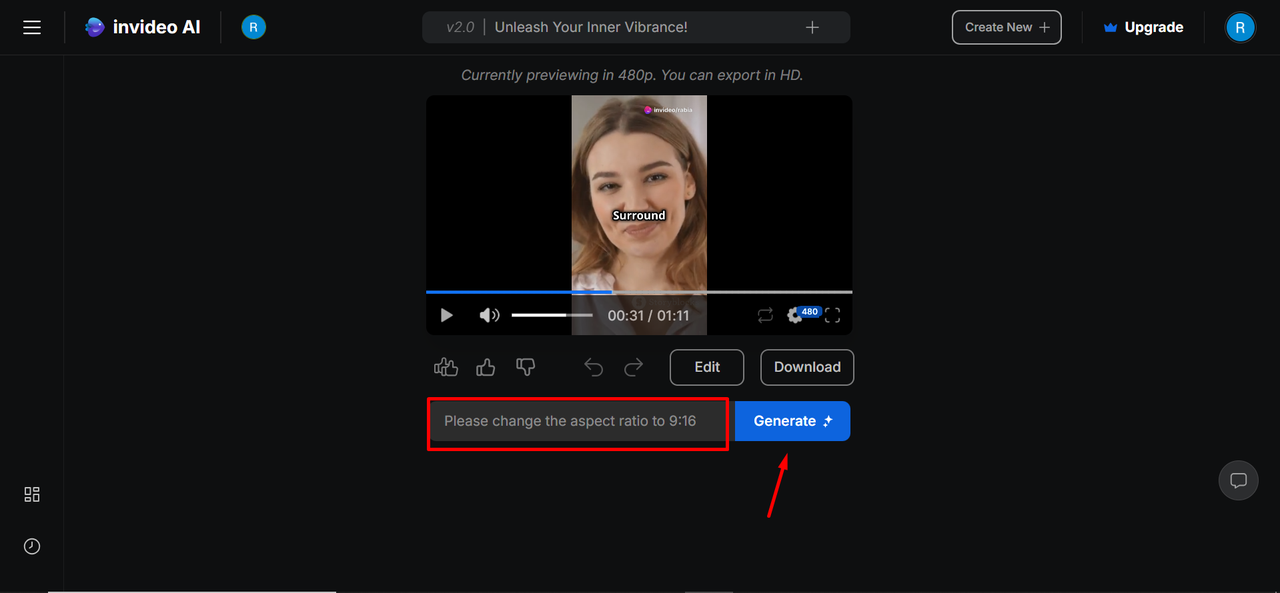Open the hamburger menu
Viewport: 1280px width, 593px height.
pos(32,27)
